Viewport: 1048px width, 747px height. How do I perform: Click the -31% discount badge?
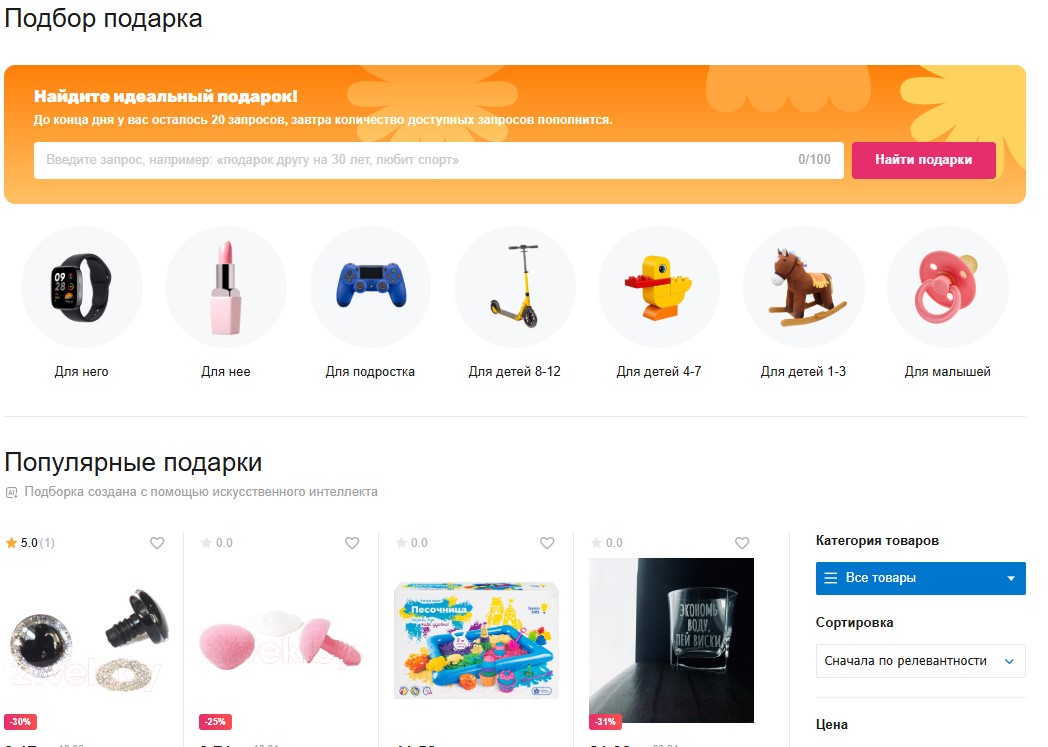(606, 722)
